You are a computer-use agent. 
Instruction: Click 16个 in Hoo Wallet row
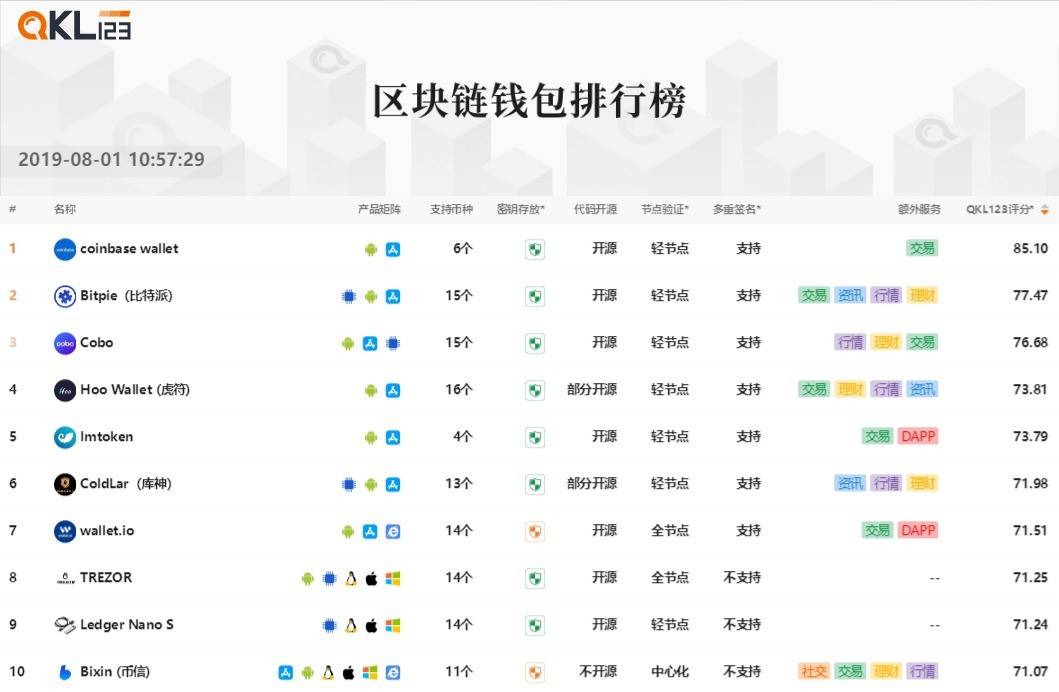459,390
